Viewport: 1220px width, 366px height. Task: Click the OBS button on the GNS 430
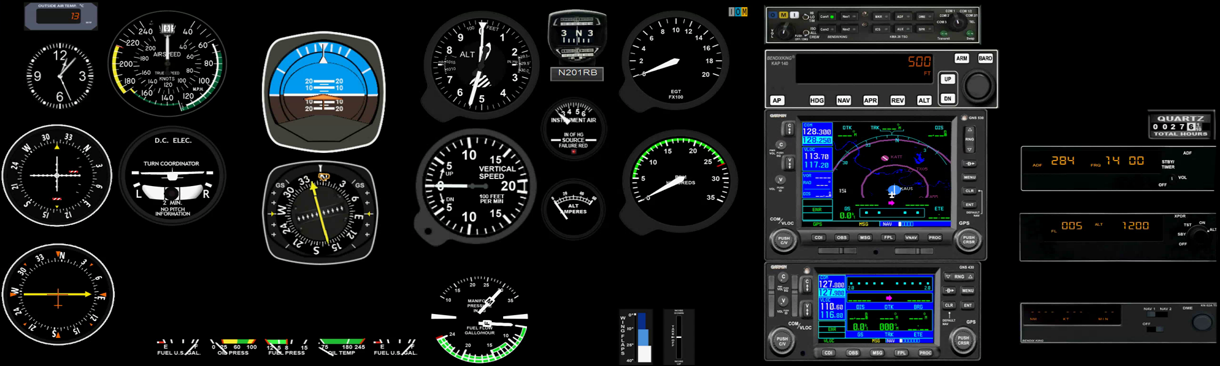point(853,353)
